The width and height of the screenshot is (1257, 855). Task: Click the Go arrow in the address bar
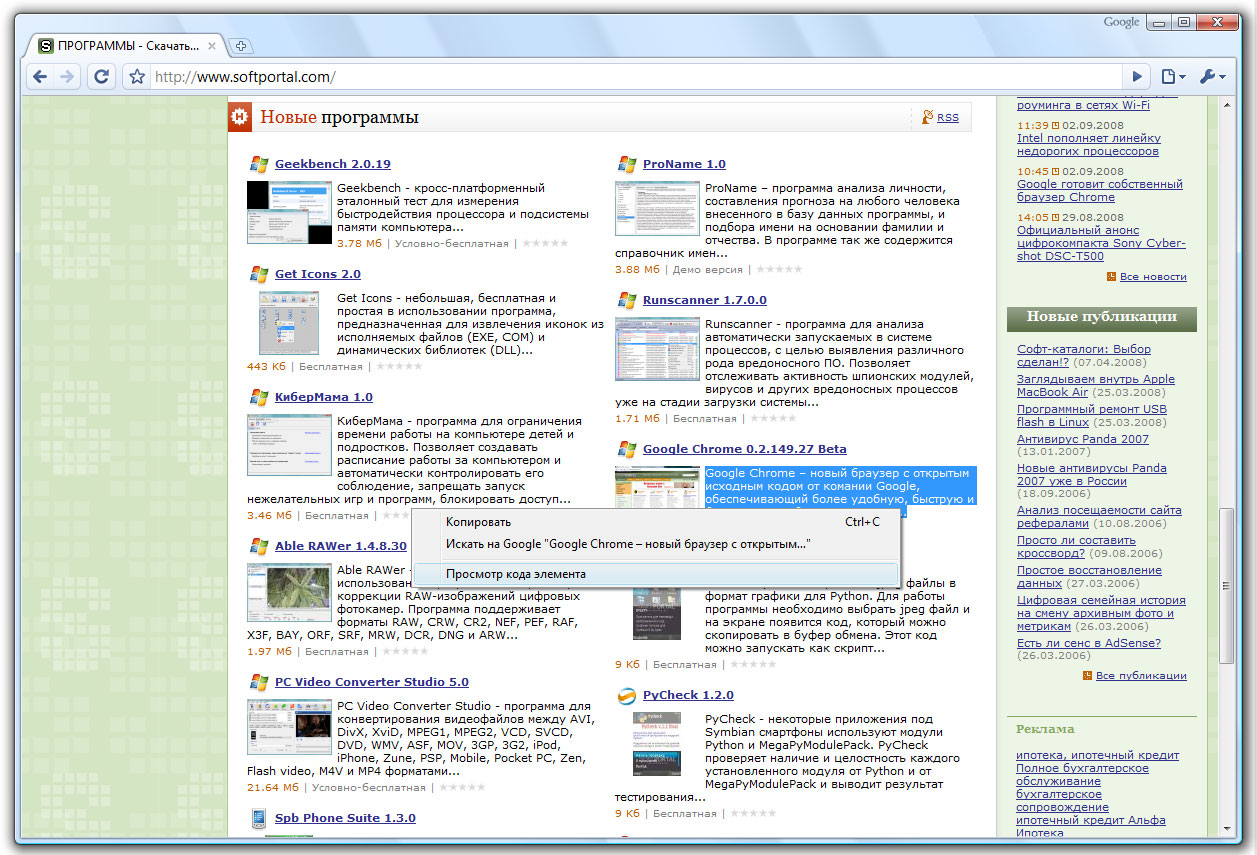tap(1137, 77)
